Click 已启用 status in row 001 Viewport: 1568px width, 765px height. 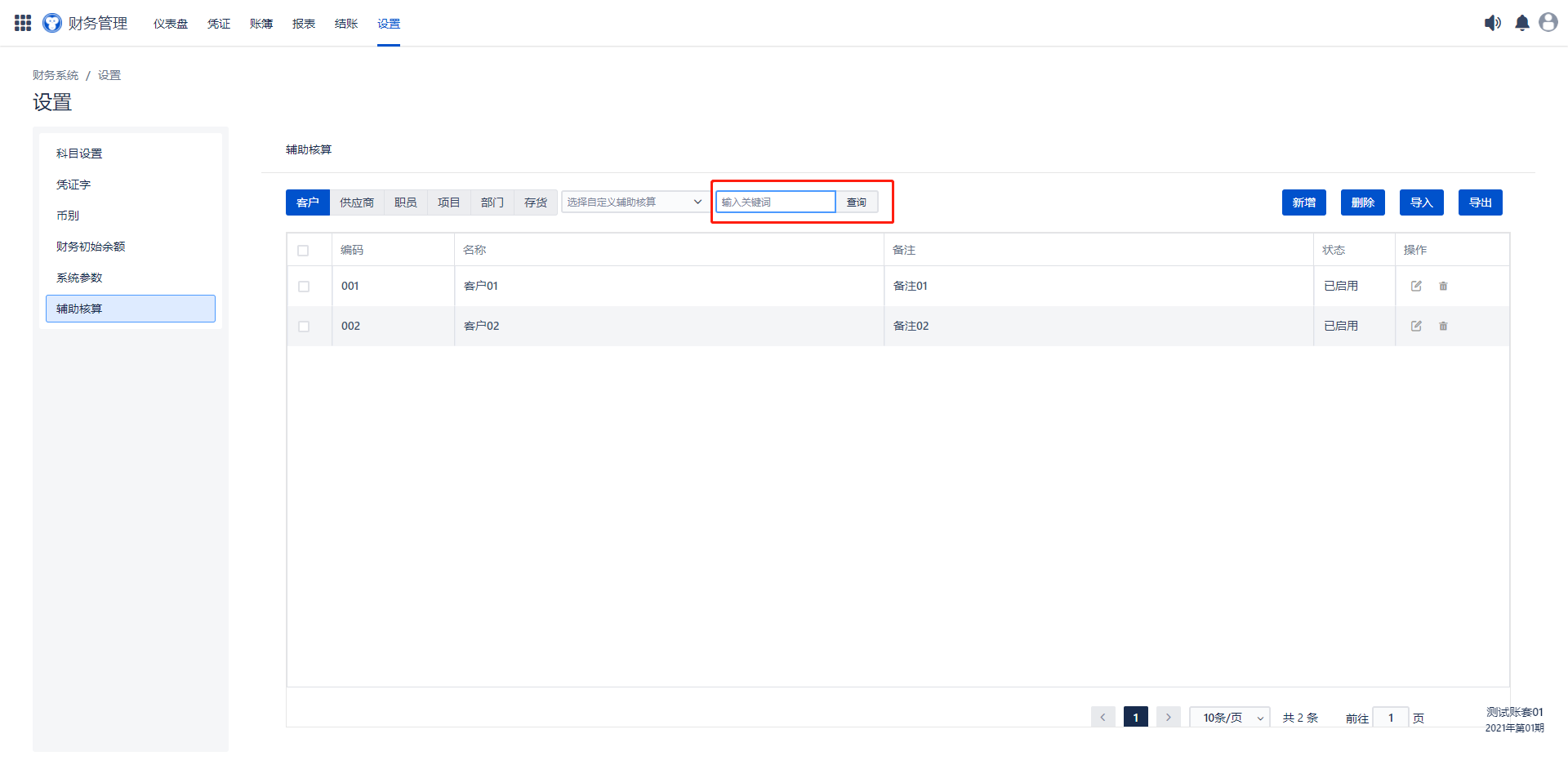click(x=1341, y=286)
